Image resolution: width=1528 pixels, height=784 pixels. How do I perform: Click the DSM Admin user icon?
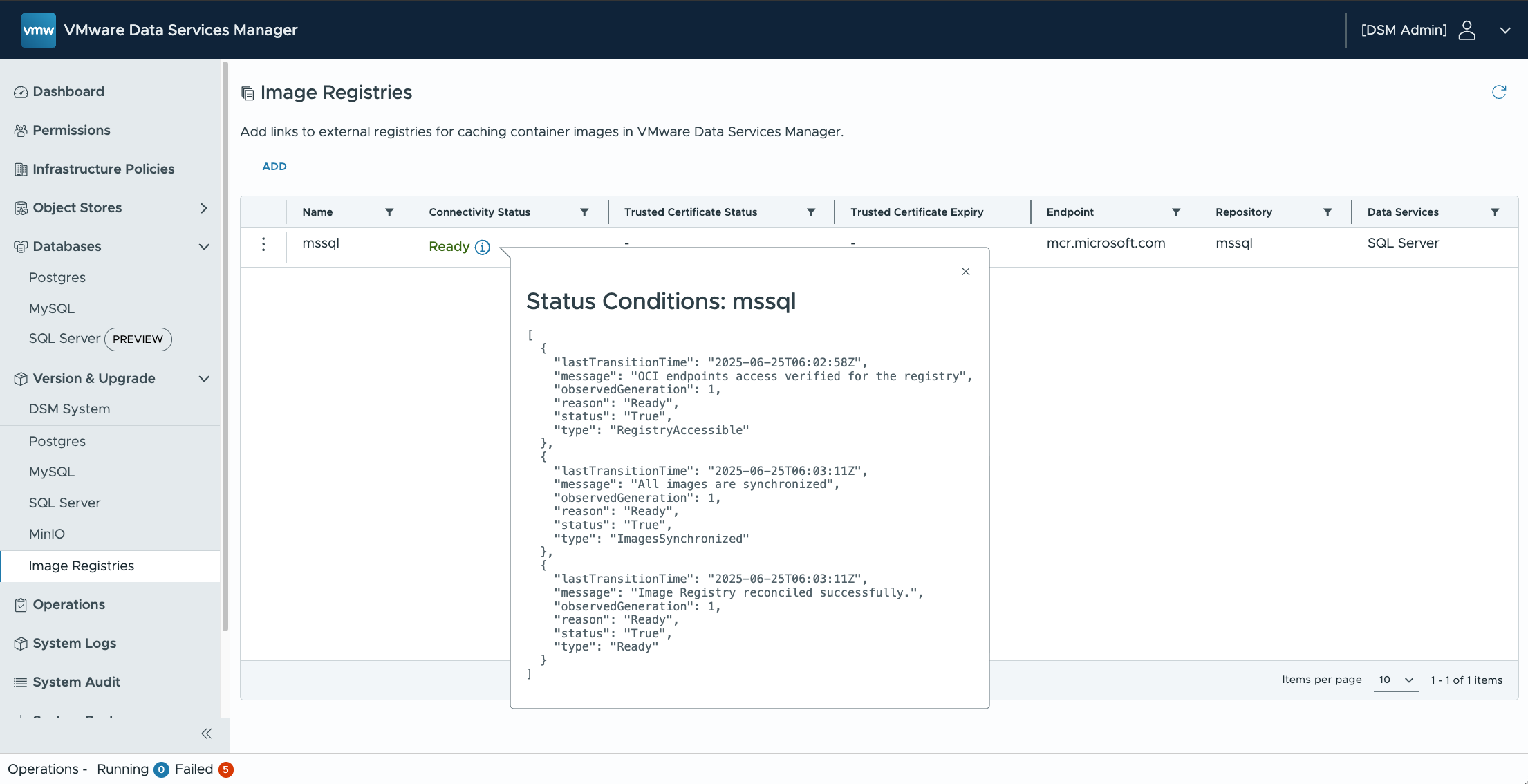pos(1466,30)
